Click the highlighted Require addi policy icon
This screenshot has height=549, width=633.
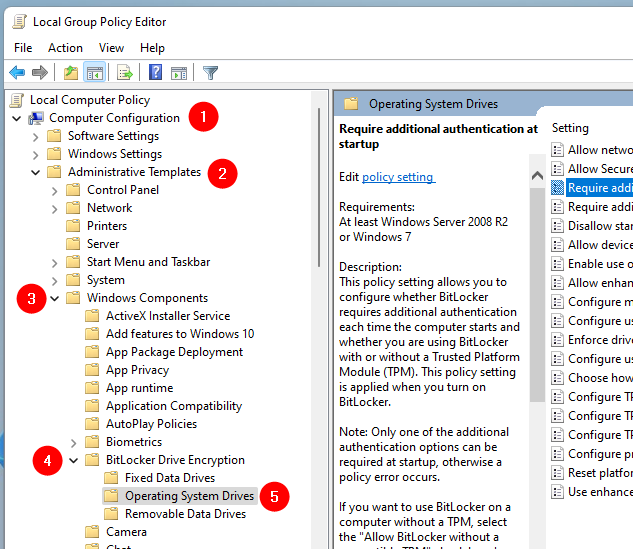pyautogui.click(x=557, y=188)
